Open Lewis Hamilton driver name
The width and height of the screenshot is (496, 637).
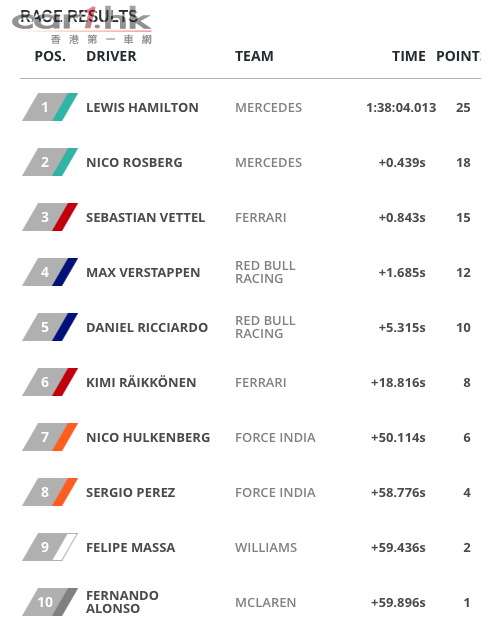pyautogui.click(x=142, y=108)
